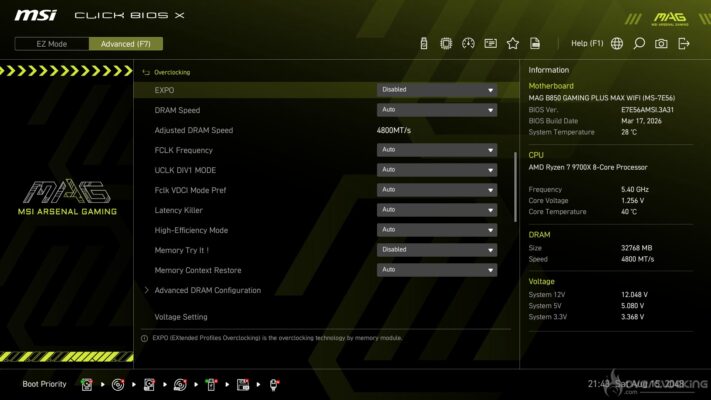Select the USB optical disc boot icon
Viewport: 711px width, 400px height.
[x=180, y=385]
